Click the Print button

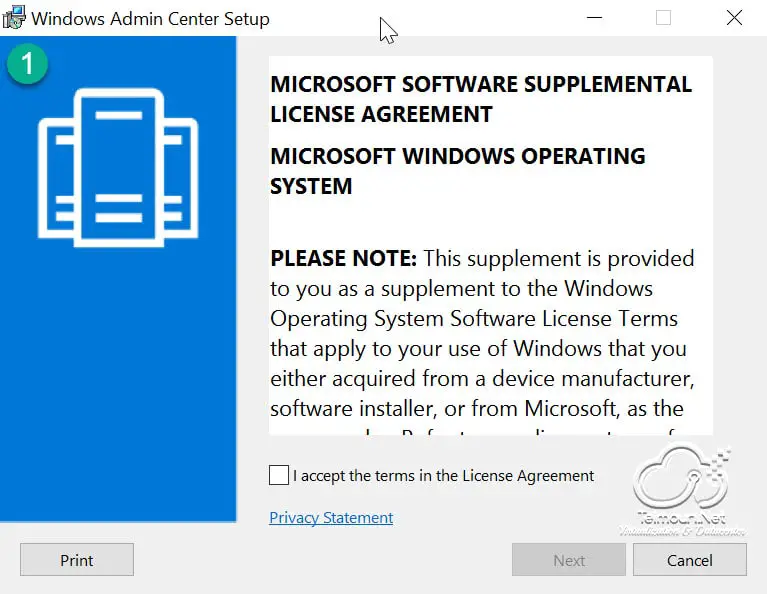click(x=77, y=560)
